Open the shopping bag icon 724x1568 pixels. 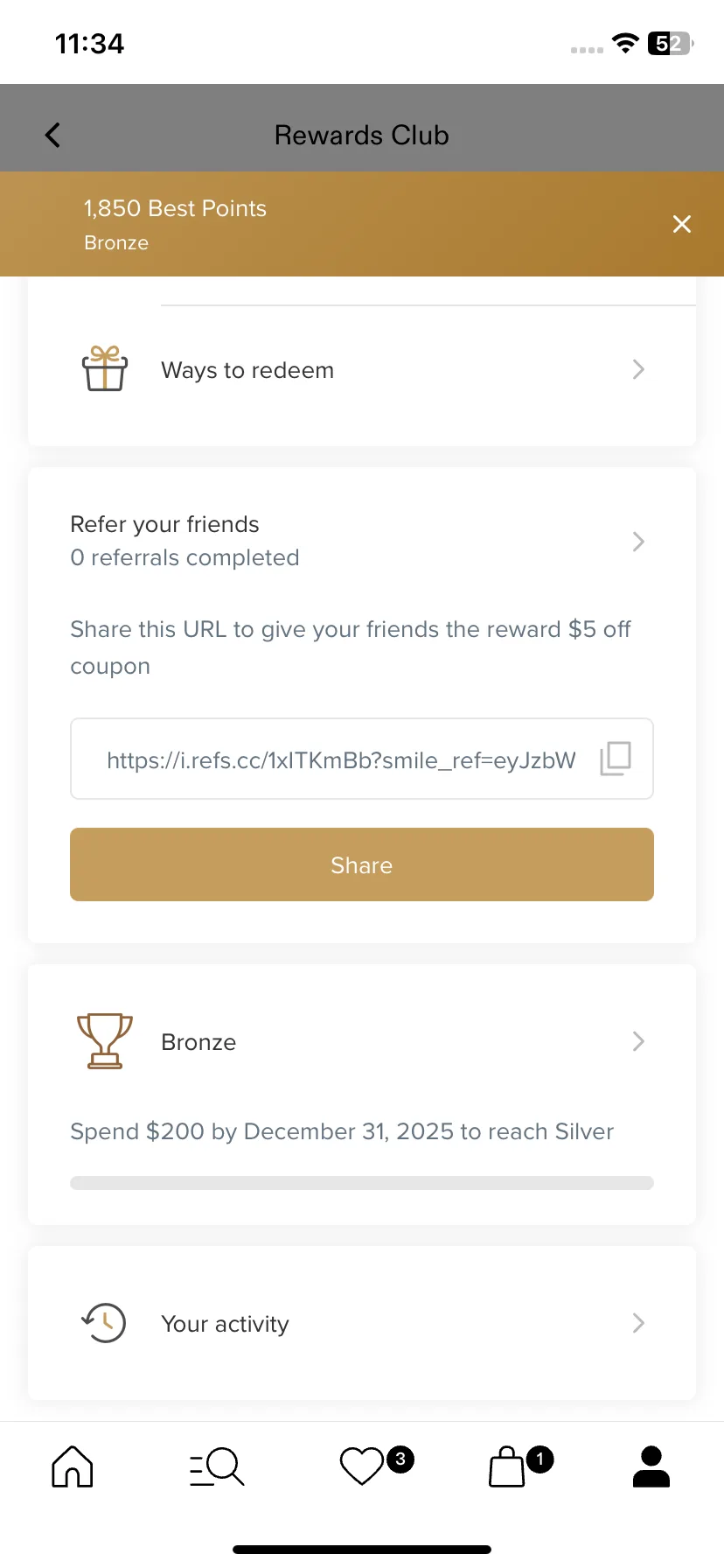(x=507, y=1466)
